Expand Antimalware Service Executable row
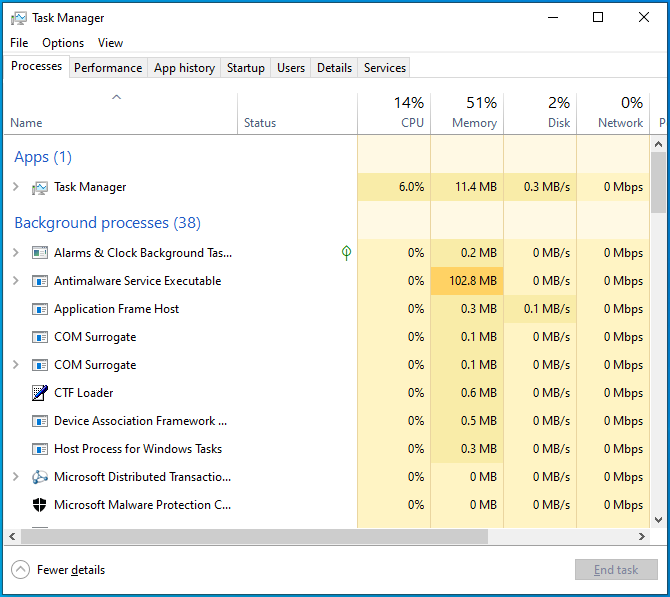Viewport: 670px width, 597px height. pos(16,281)
